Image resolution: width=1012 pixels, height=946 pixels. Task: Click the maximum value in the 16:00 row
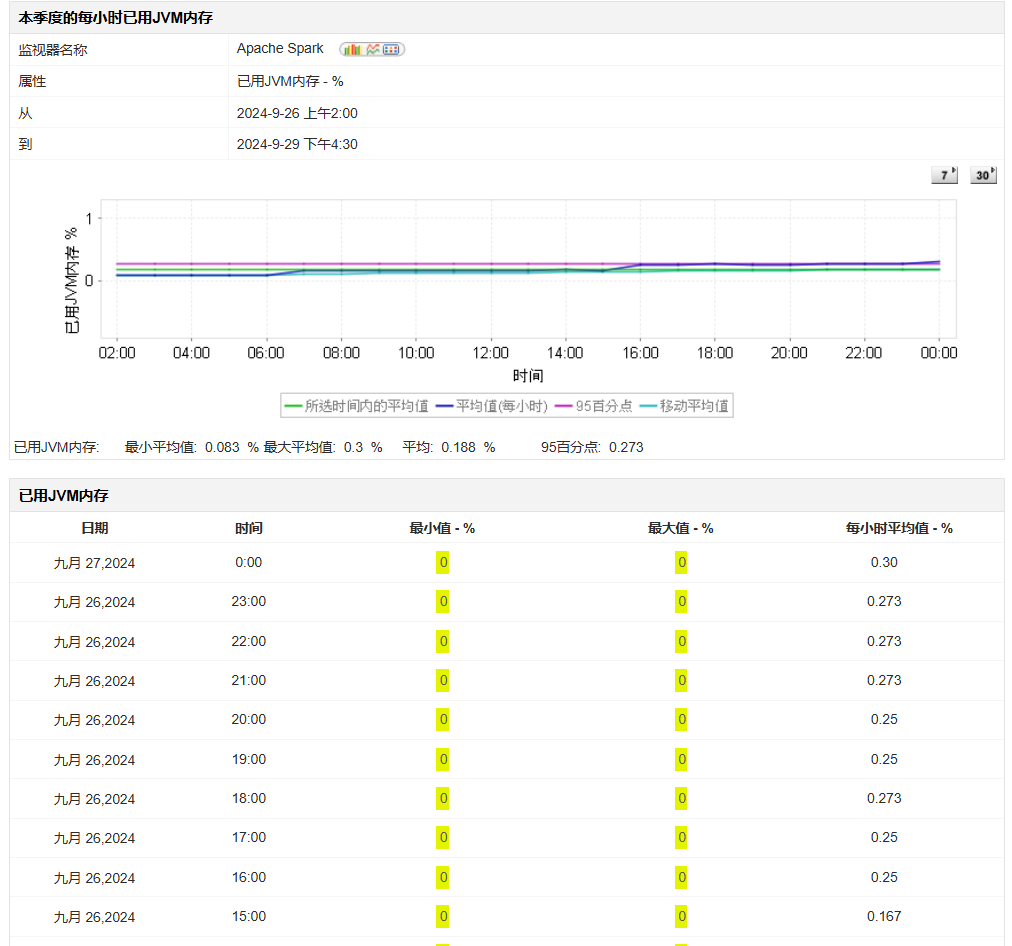click(x=681, y=878)
